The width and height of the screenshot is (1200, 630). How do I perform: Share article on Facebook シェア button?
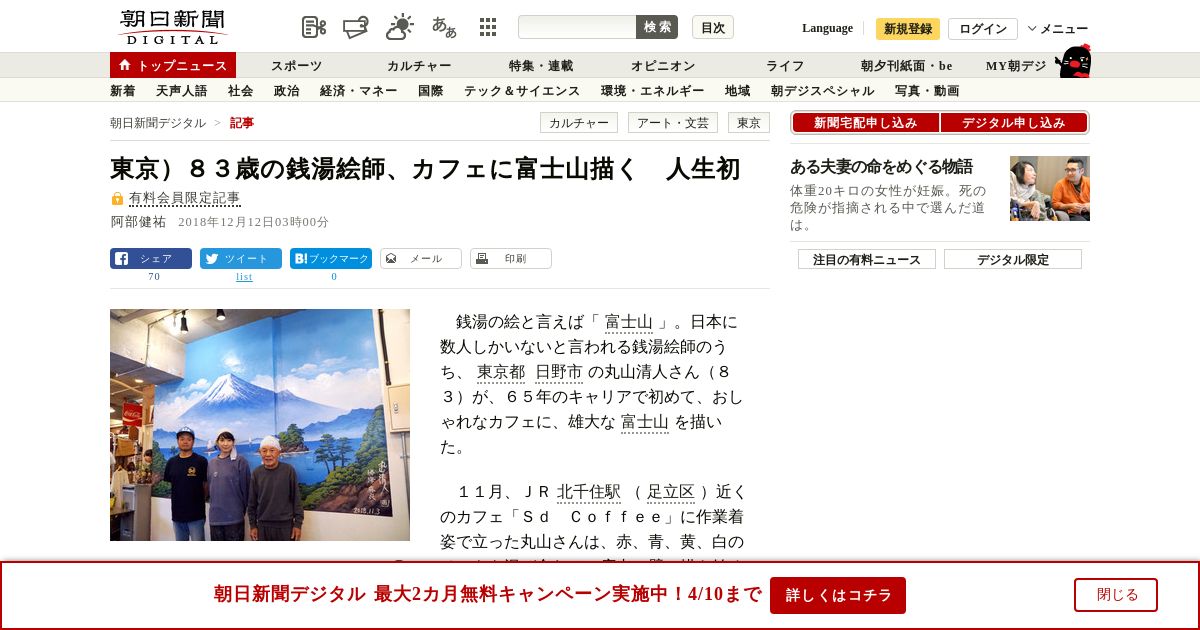(151, 258)
